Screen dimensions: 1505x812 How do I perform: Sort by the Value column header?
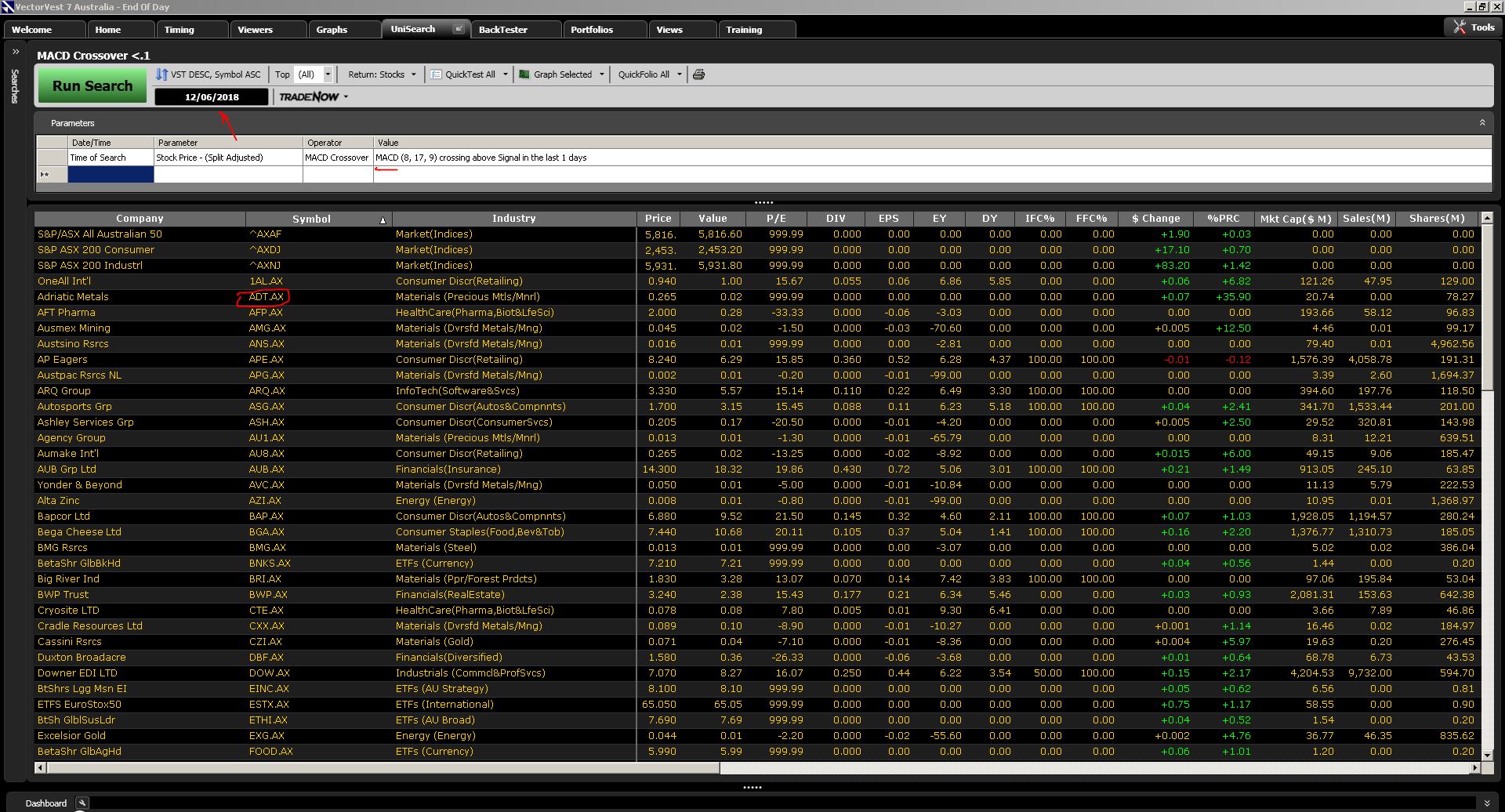pyautogui.click(x=713, y=219)
